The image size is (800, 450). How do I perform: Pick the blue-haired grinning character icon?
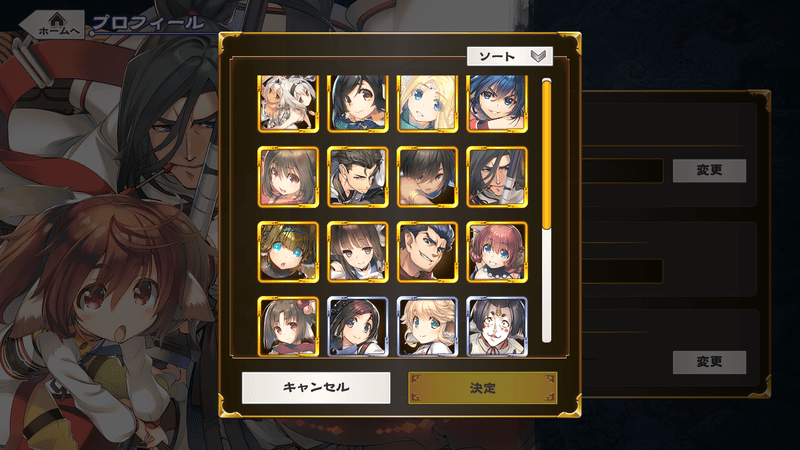tap(497, 104)
